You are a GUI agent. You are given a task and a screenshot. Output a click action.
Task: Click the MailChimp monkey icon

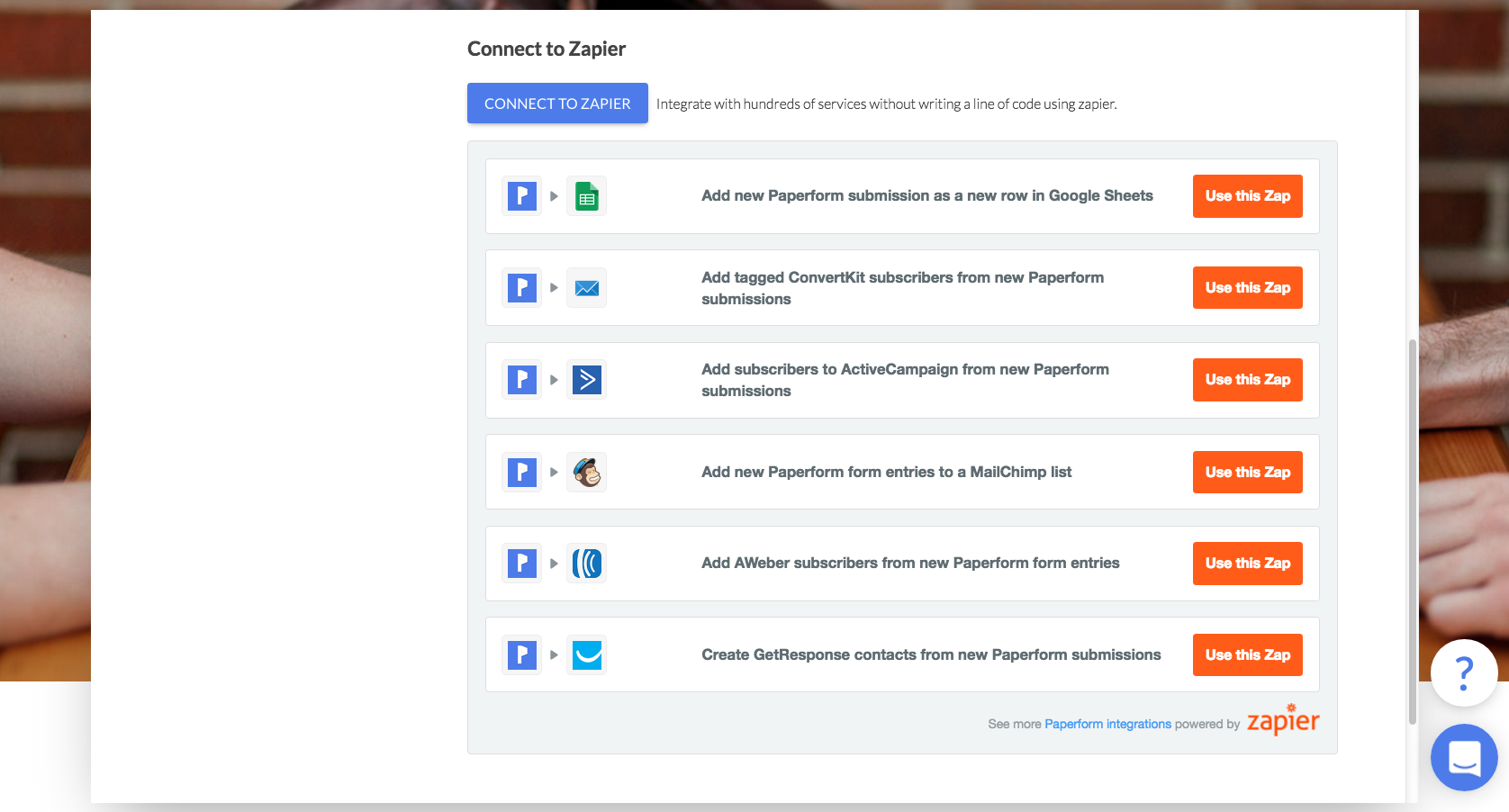click(586, 472)
